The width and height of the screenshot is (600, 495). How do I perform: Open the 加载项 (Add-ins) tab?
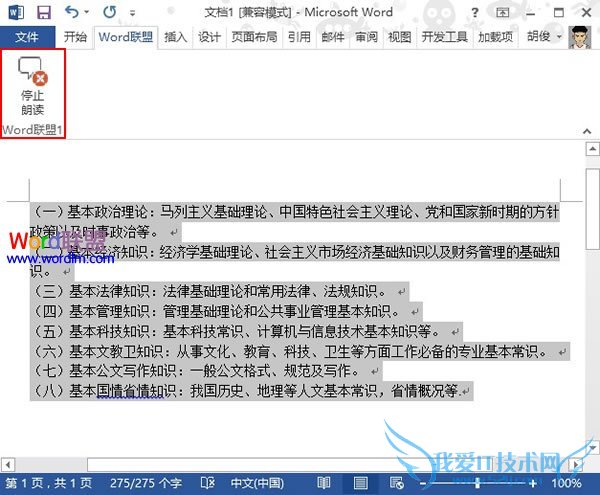click(495, 37)
